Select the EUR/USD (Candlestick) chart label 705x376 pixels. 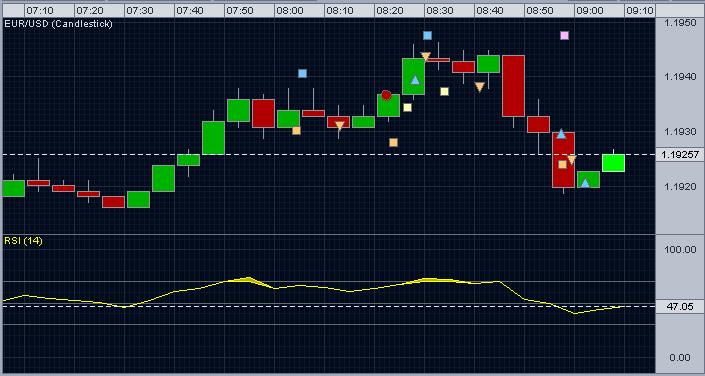click(58, 24)
